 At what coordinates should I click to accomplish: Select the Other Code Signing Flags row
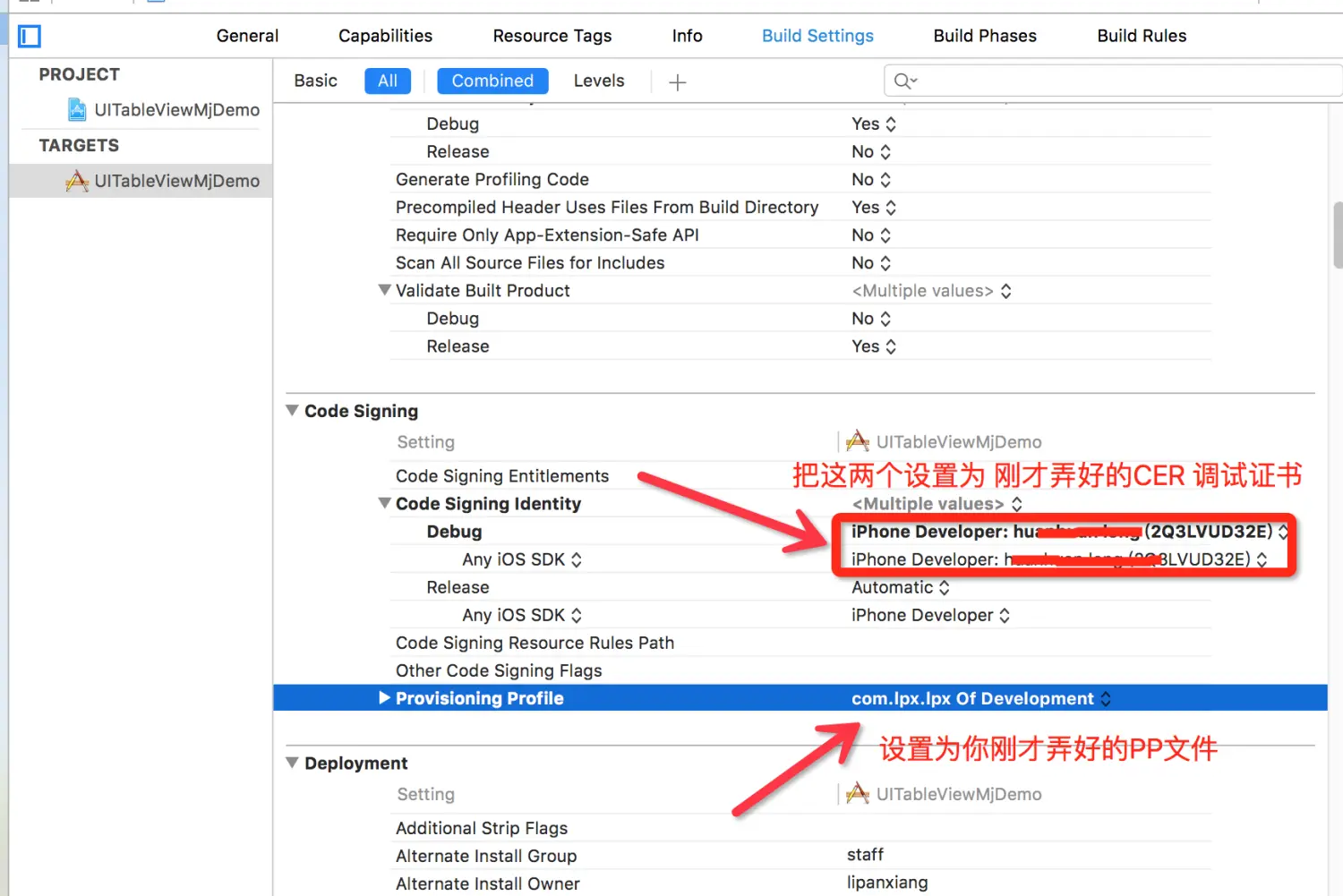pyautogui.click(x=800, y=670)
